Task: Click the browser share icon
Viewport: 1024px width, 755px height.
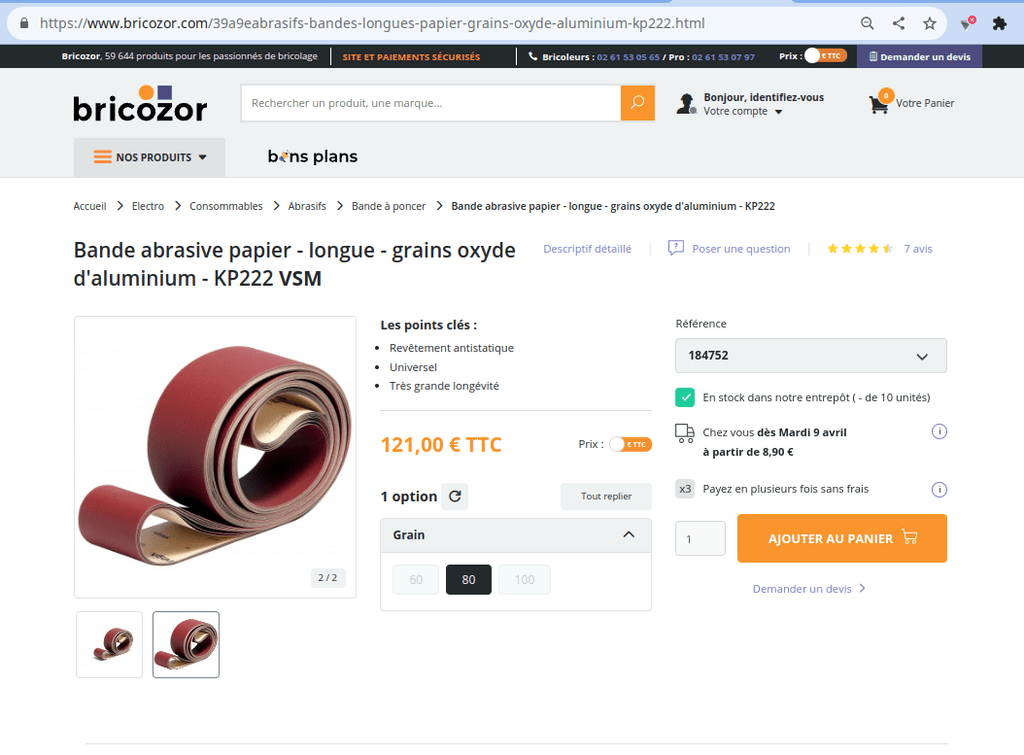Action: pyautogui.click(x=899, y=24)
